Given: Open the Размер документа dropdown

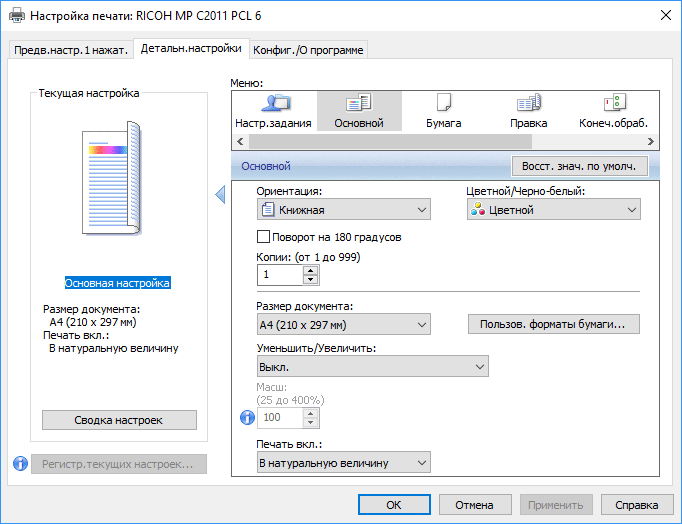Looking at the screenshot, I should pyautogui.click(x=344, y=324).
